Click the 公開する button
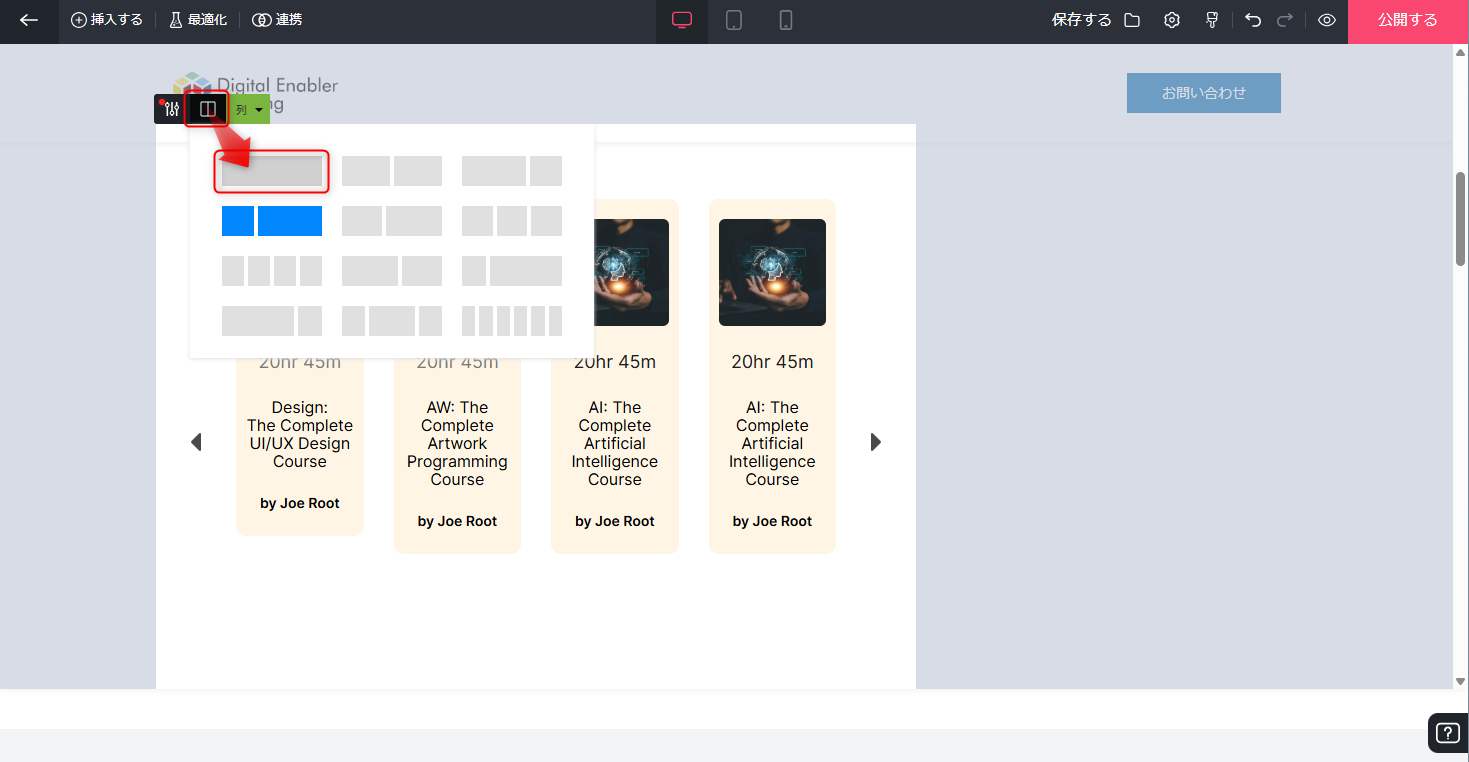Viewport: 1469px width, 762px height. pyautogui.click(x=1407, y=21)
